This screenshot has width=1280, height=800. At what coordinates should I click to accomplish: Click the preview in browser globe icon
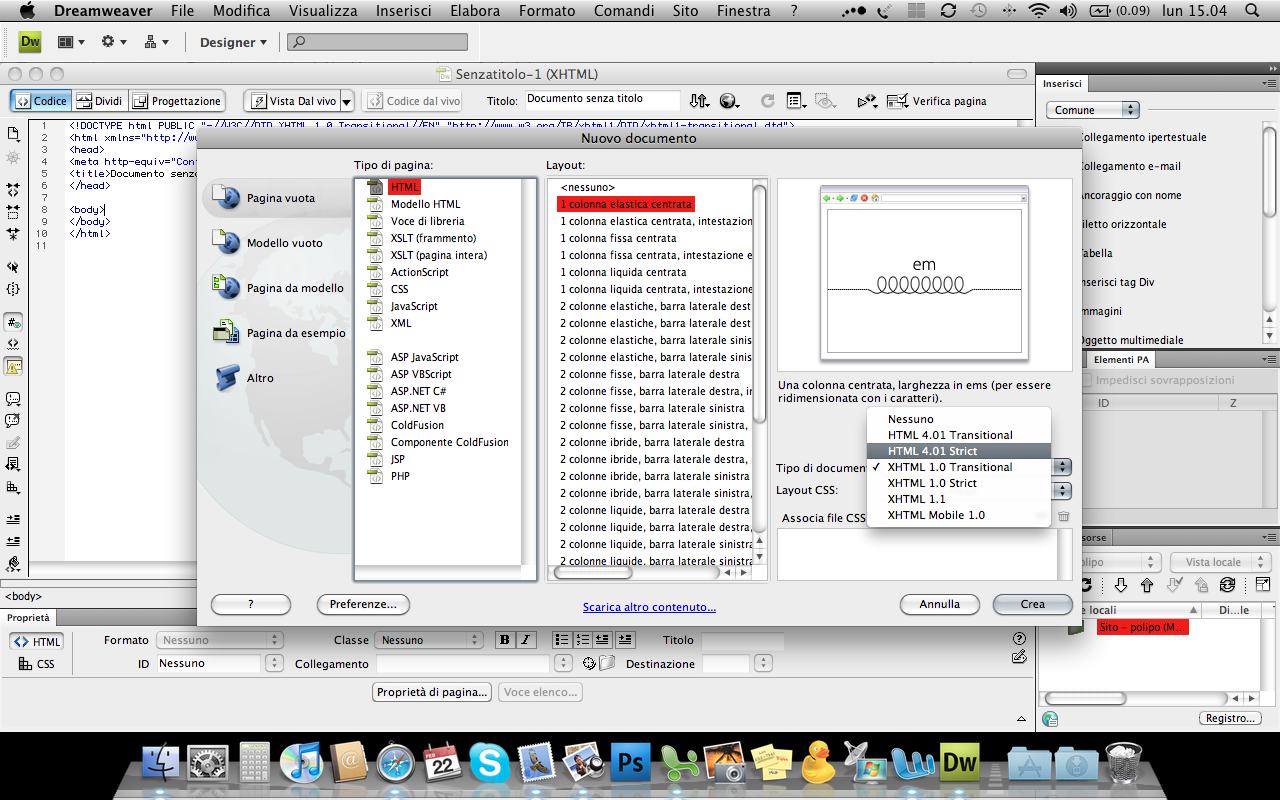pyautogui.click(x=729, y=101)
